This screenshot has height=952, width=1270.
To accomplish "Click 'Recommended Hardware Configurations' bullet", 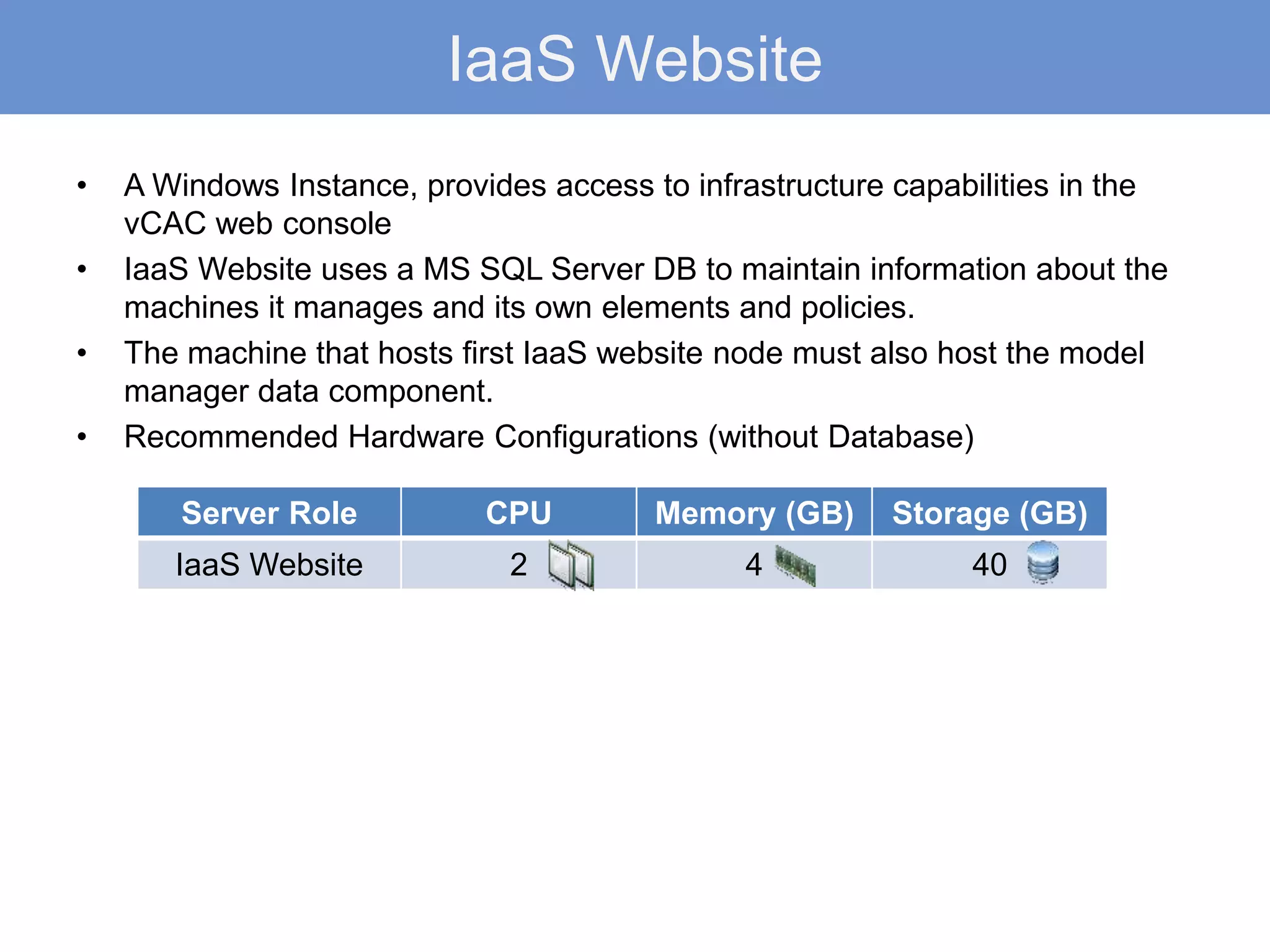I will click(549, 437).
